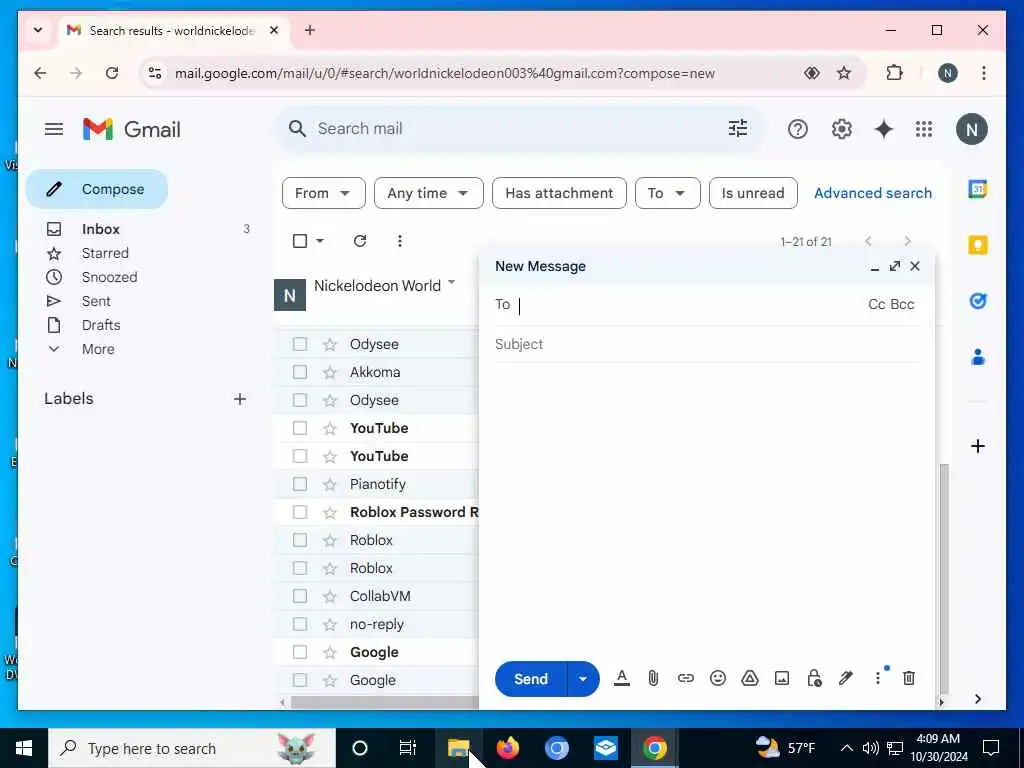Click the Subject field
The image size is (1024, 768).
(708, 344)
